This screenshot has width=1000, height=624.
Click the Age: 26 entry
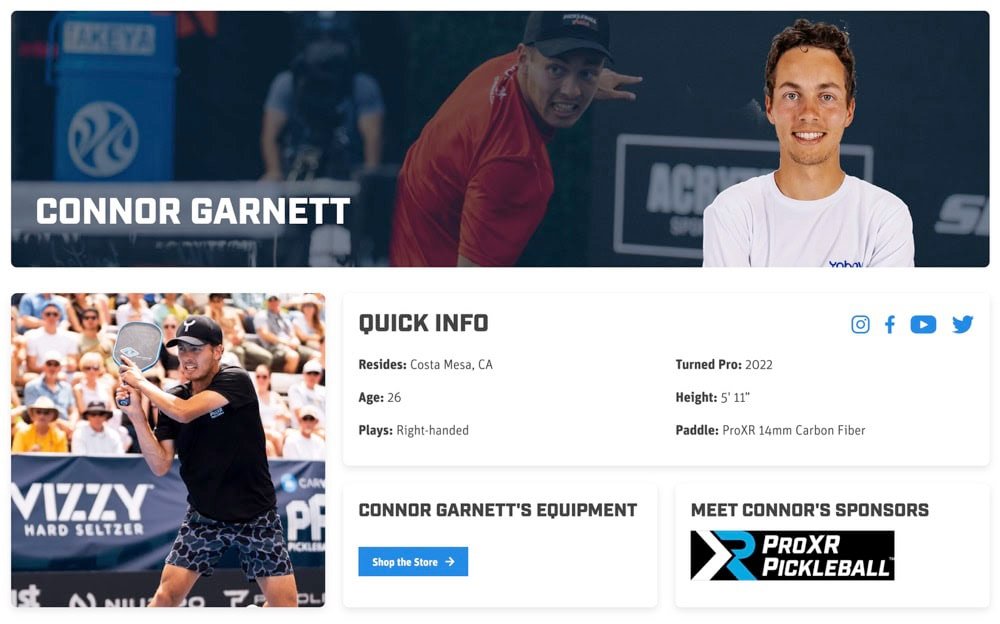click(379, 397)
